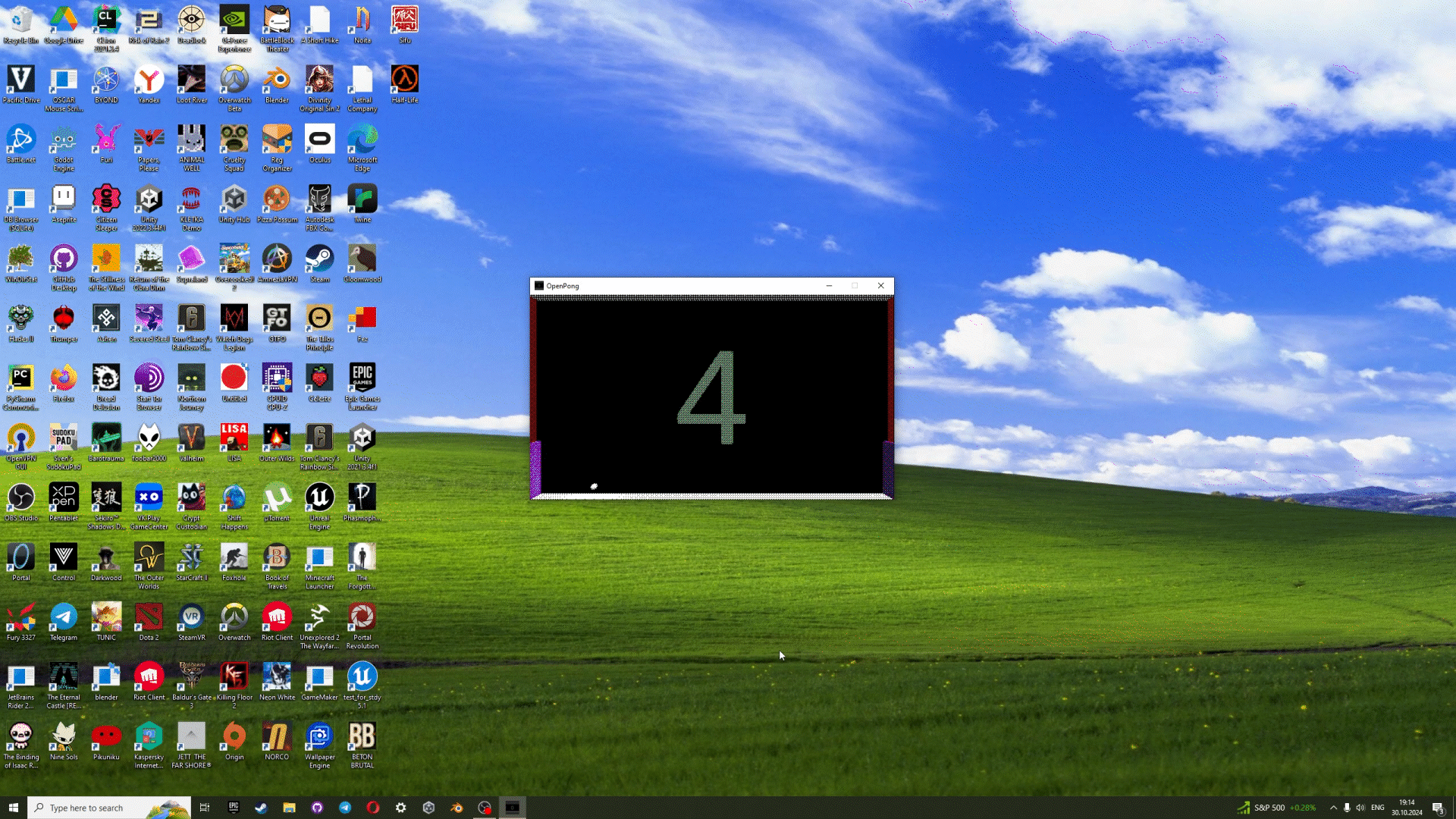Select the Unity Hub desktop icon
Screen dimensions: 1456x819
click(234, 200)
